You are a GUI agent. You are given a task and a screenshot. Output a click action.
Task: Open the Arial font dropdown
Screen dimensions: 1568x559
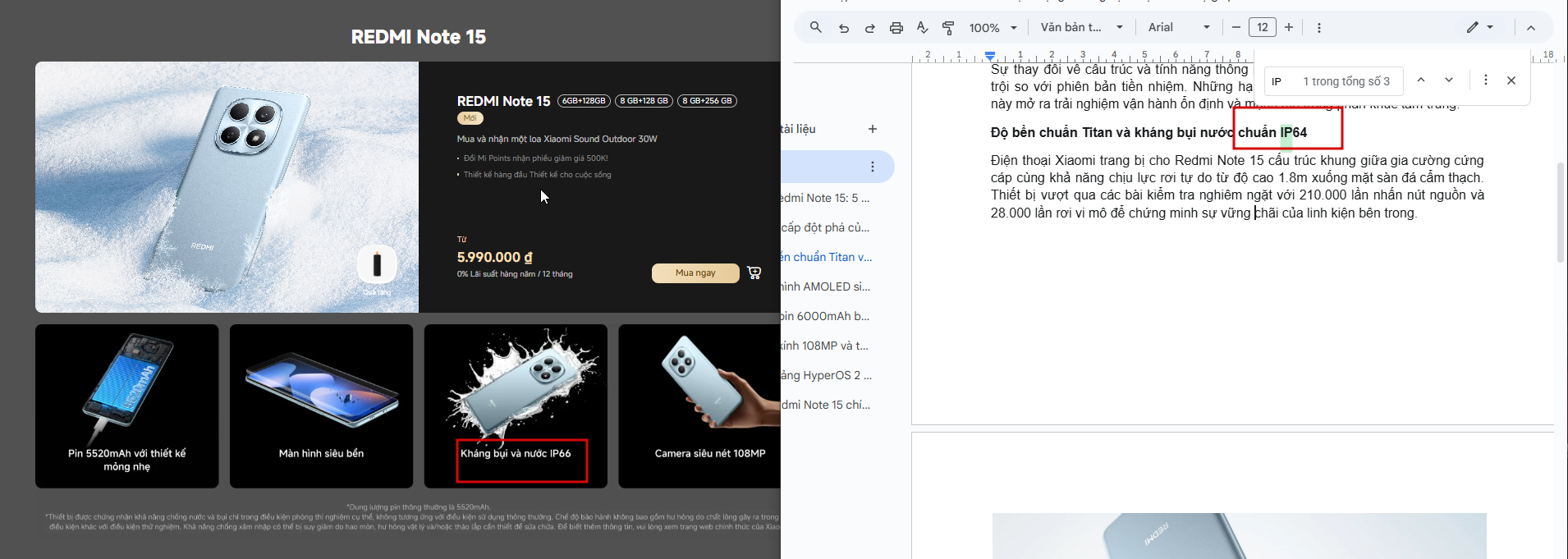click(x=1179, y=28)
